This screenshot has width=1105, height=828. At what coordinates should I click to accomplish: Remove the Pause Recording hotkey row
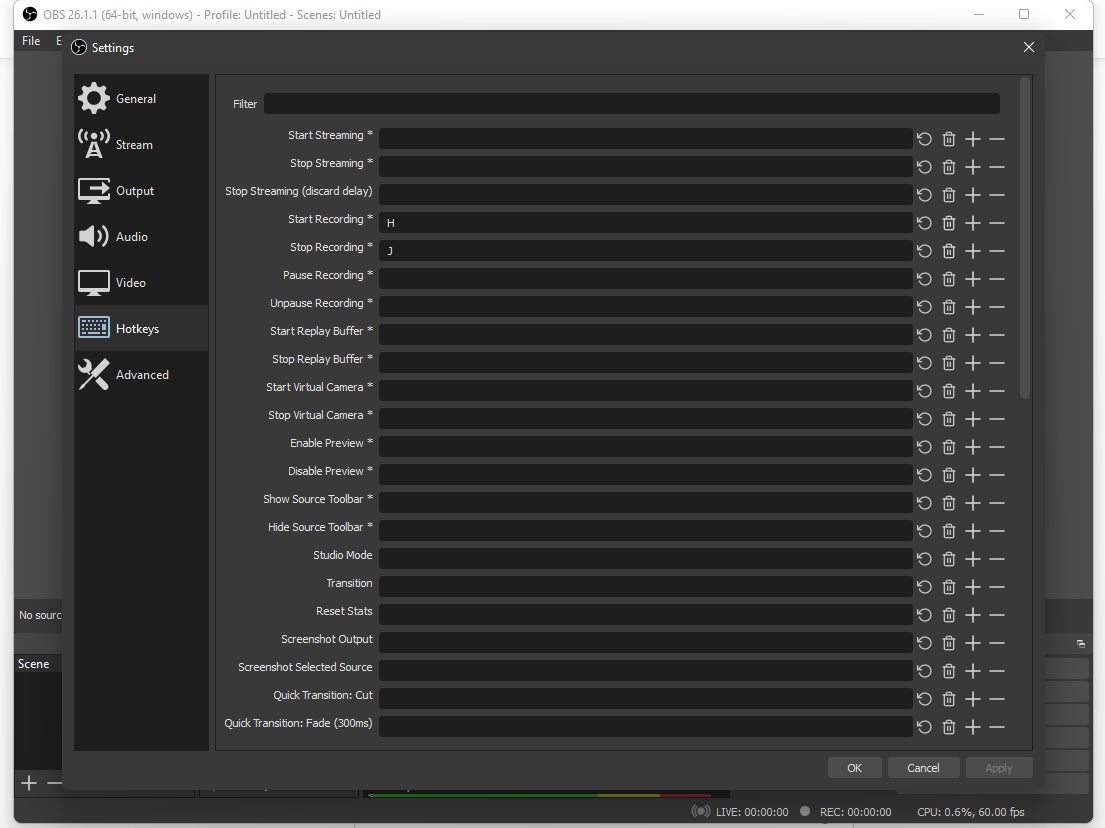(996, 278)
